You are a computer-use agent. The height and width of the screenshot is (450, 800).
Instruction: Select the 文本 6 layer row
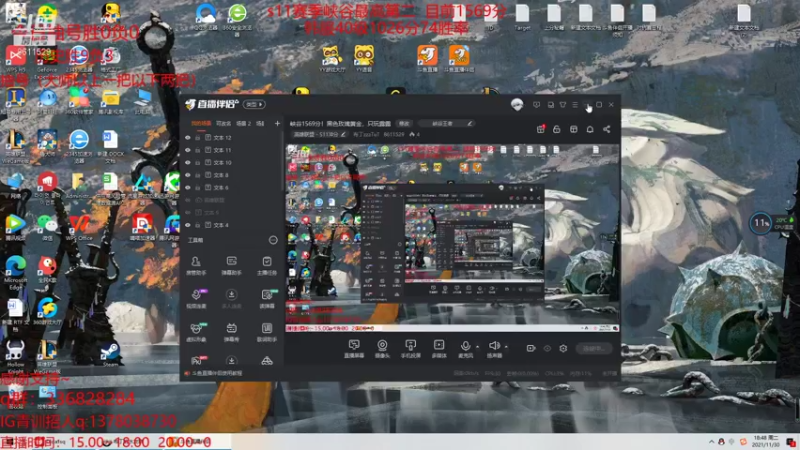pos(233,187)
